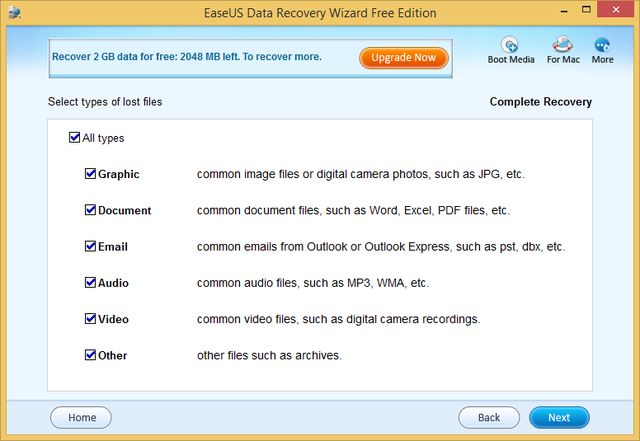
Task: Uncheck the Email checkbox
Action: point(90,246)
